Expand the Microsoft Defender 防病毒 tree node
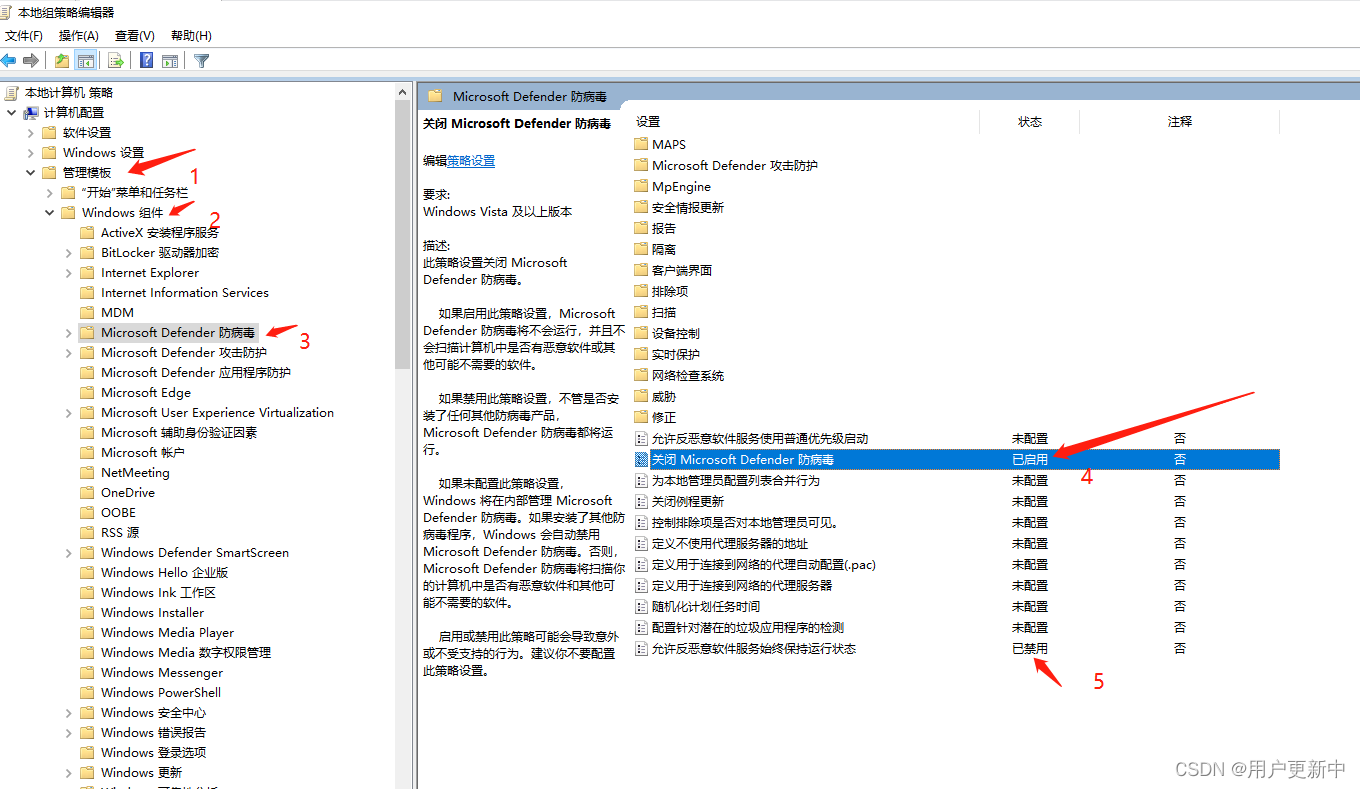Screen dimensions: 1360x789 pos(68,332)
